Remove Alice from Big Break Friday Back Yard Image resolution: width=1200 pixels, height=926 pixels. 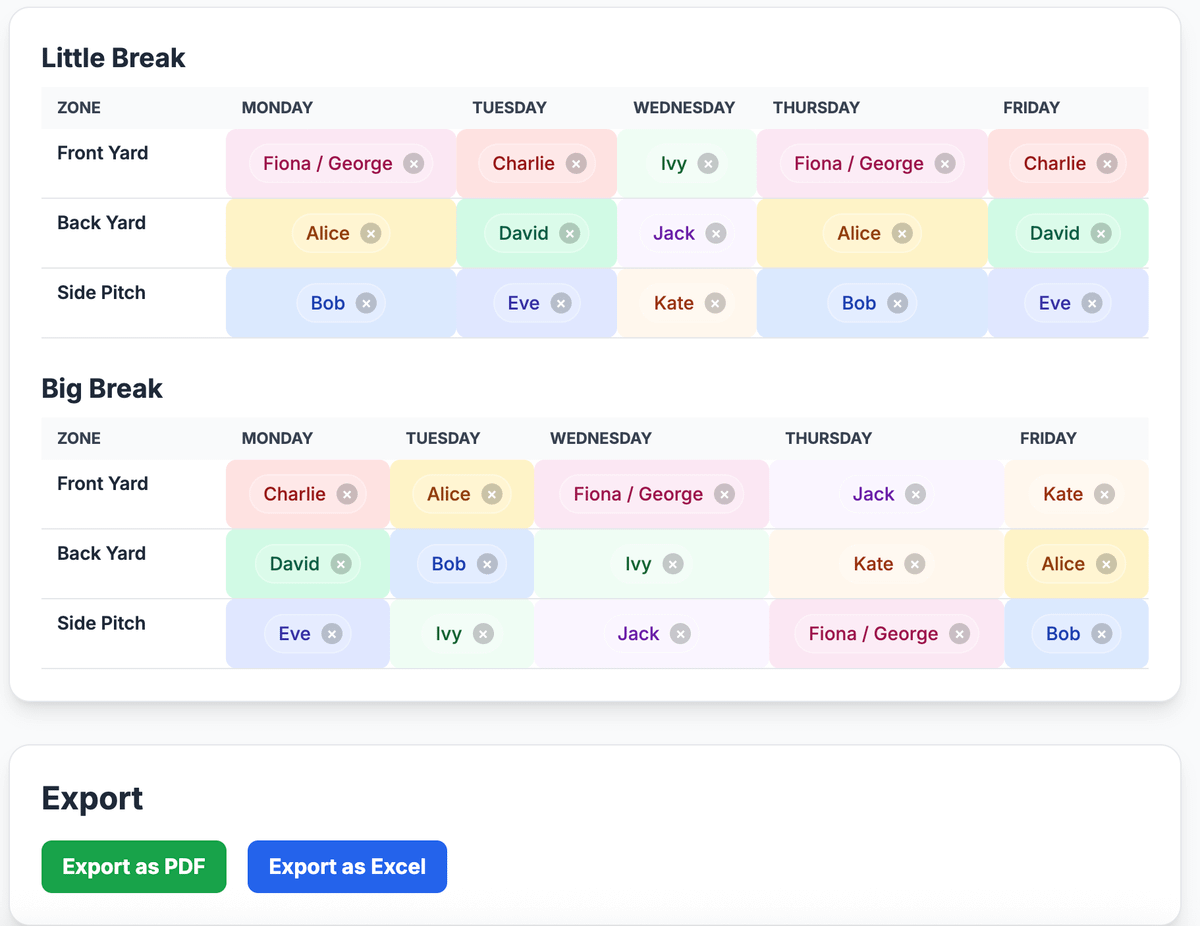(1105, 564)
